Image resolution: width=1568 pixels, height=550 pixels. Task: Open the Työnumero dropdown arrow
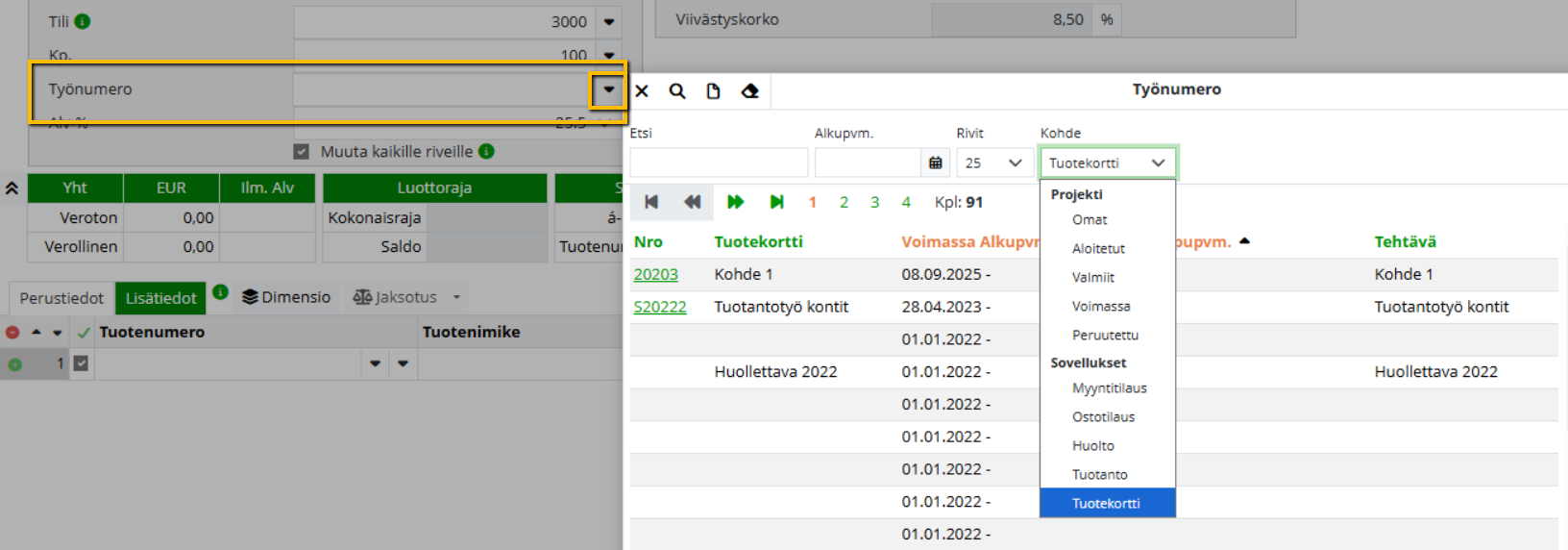click(608, 89)
